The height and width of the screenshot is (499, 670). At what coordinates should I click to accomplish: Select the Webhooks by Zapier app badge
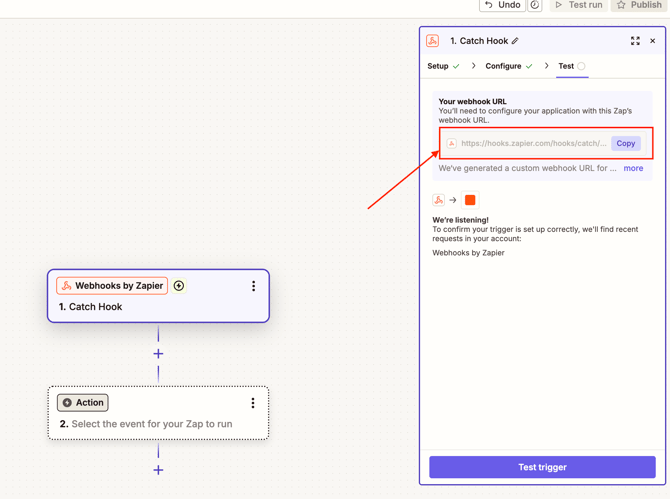click(x=112, y=286)
